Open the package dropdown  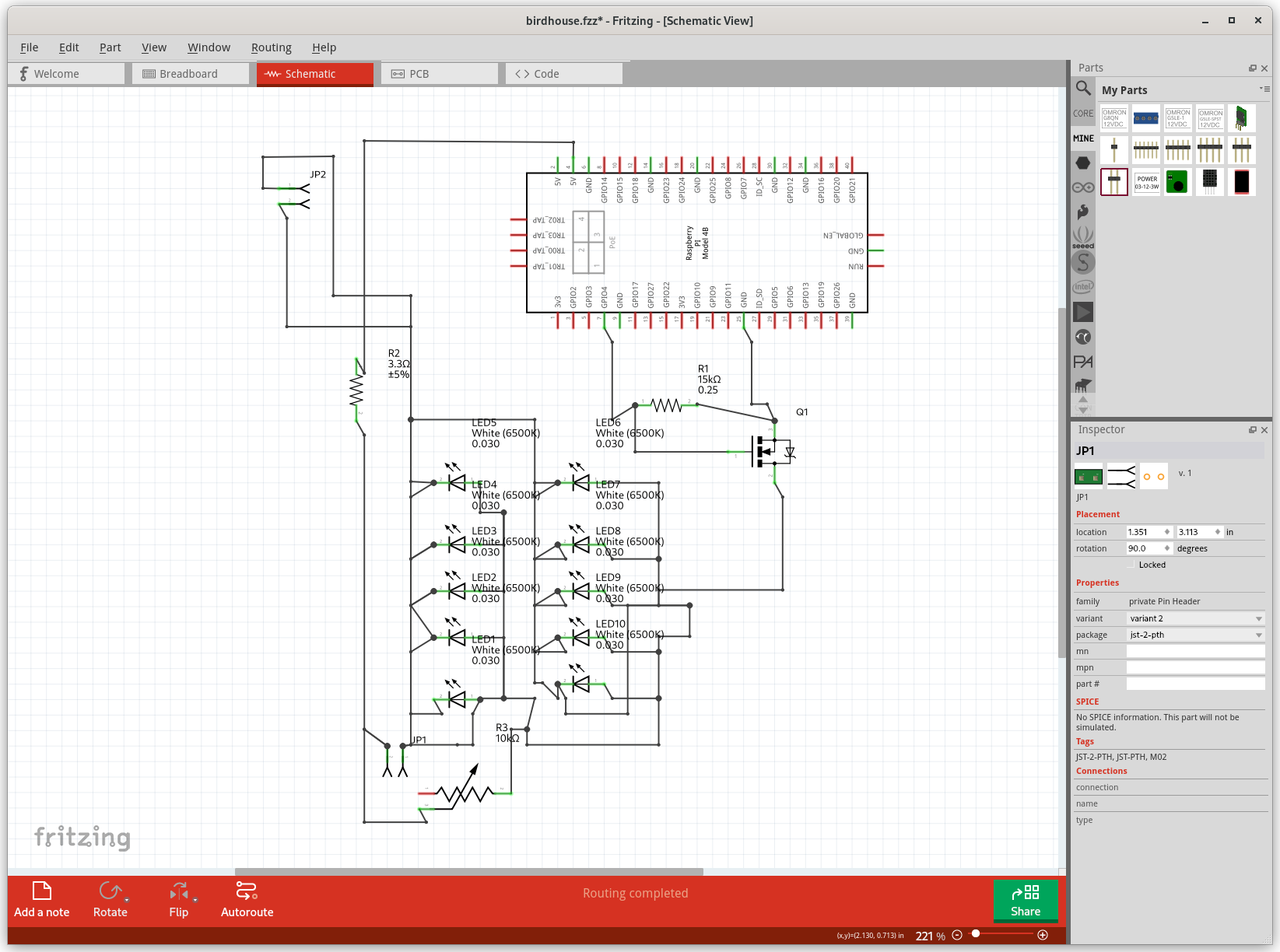(x=1196, y=635)
